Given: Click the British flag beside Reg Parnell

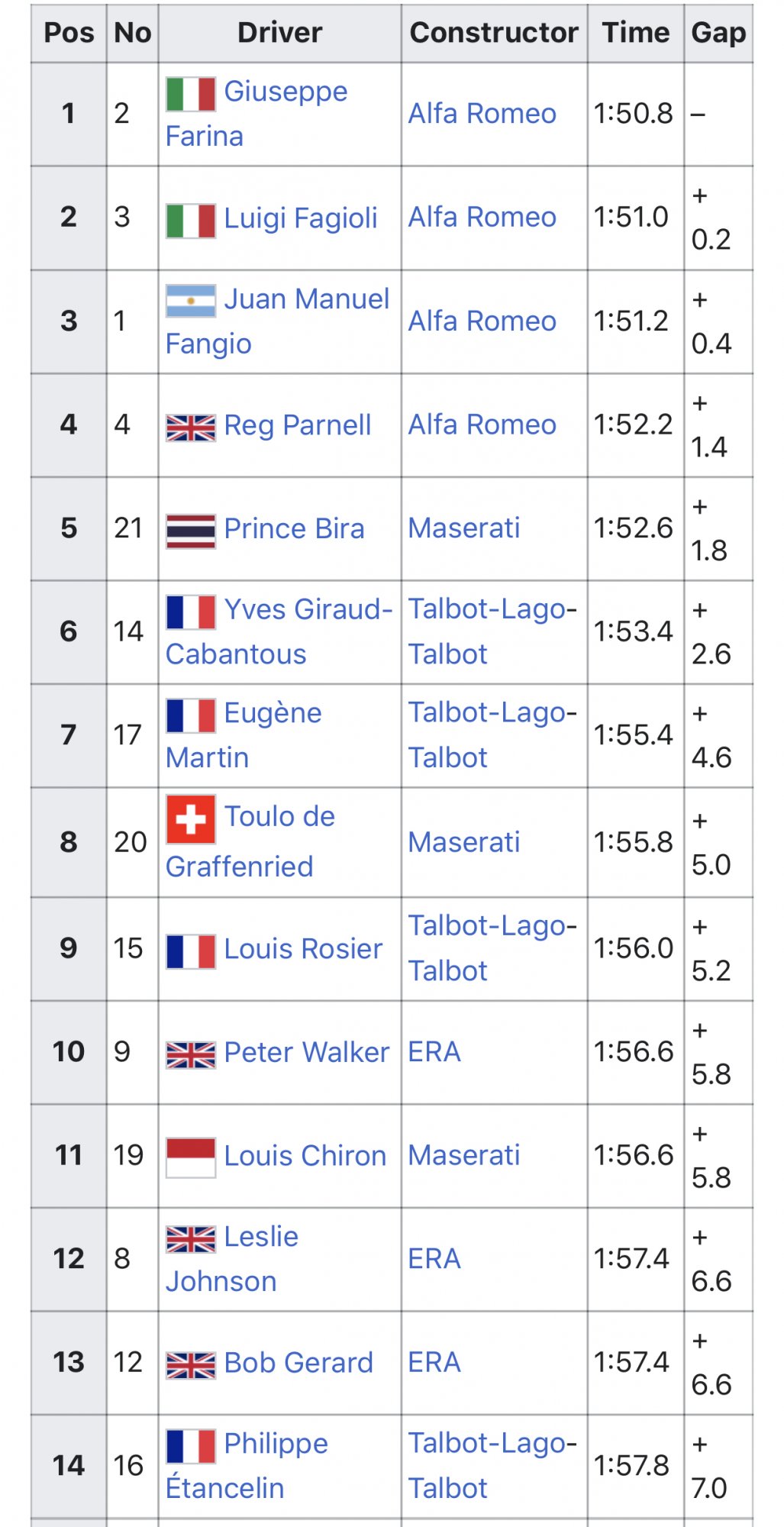Looking at the screenshot, I should [191, 428].
